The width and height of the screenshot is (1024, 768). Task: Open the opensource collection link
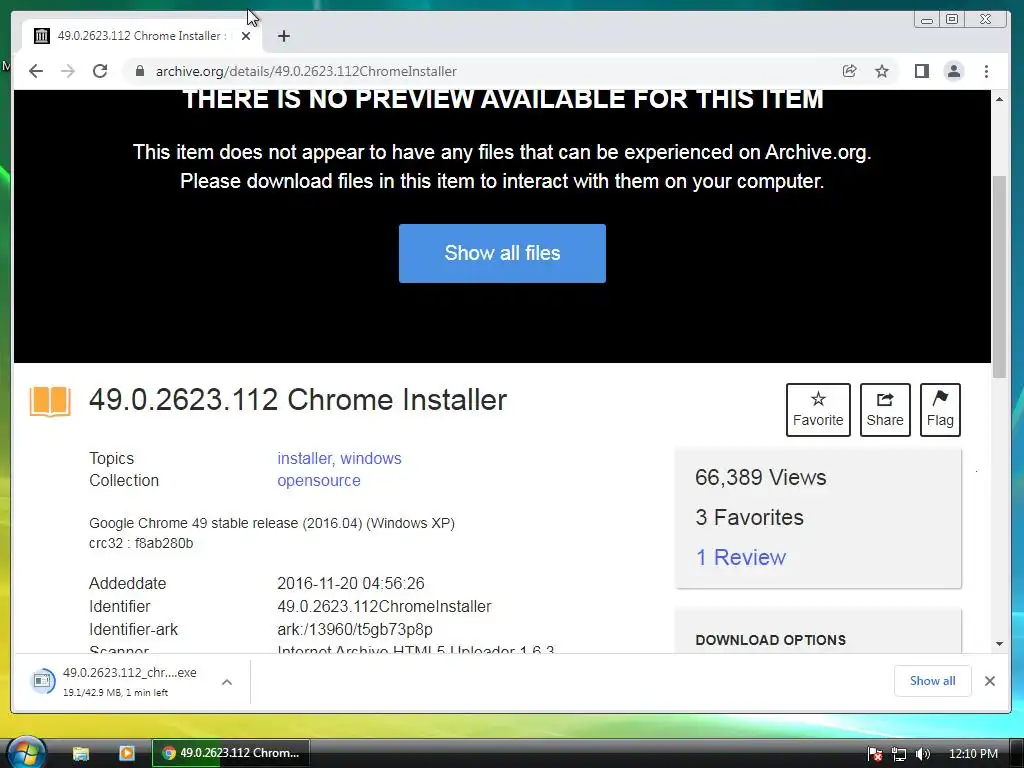point(319,481)
